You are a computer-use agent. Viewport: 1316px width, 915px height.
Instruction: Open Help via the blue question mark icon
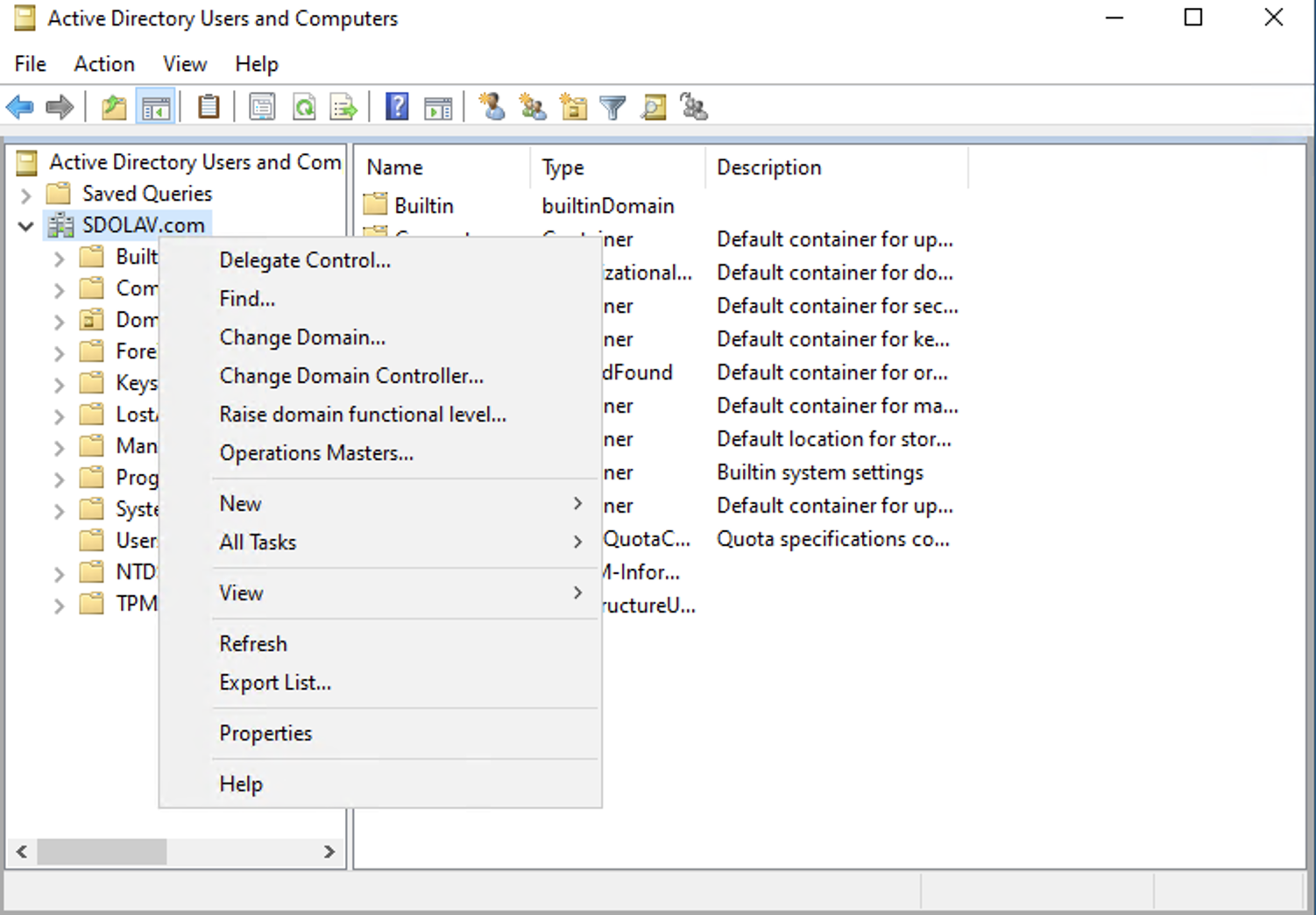tap(397, 108)
